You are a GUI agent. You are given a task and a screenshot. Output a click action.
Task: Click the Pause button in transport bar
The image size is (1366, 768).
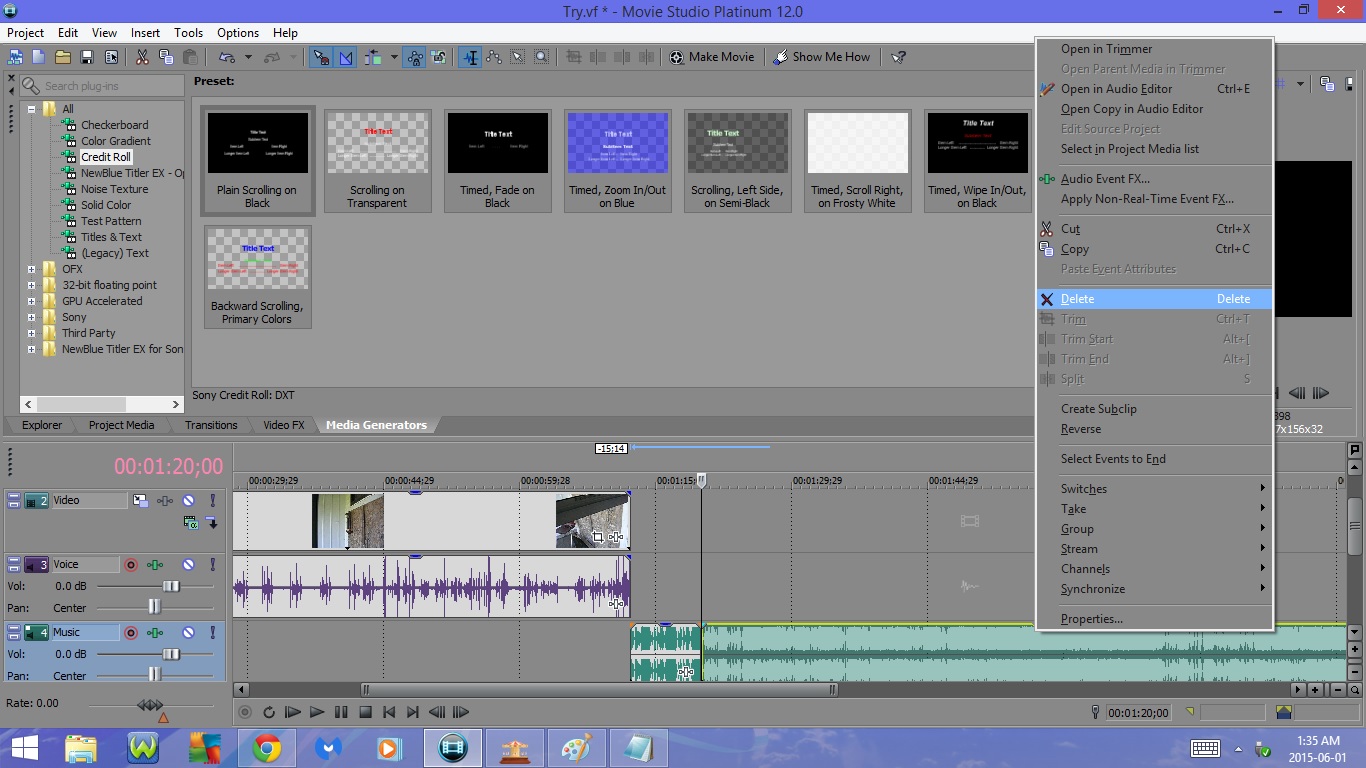[341, 712]
